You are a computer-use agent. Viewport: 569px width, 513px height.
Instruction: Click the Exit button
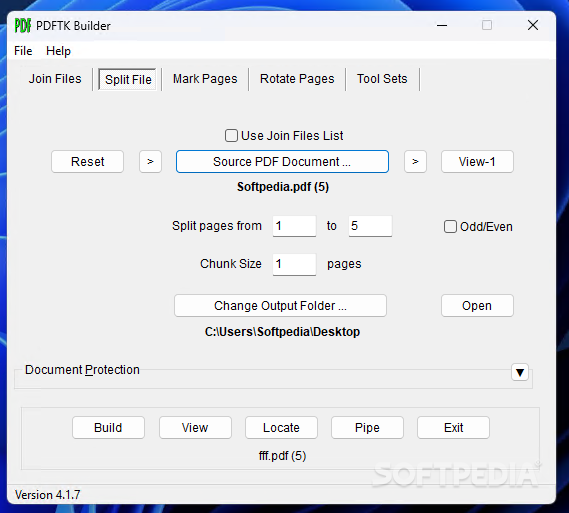(x=453, y=427)
